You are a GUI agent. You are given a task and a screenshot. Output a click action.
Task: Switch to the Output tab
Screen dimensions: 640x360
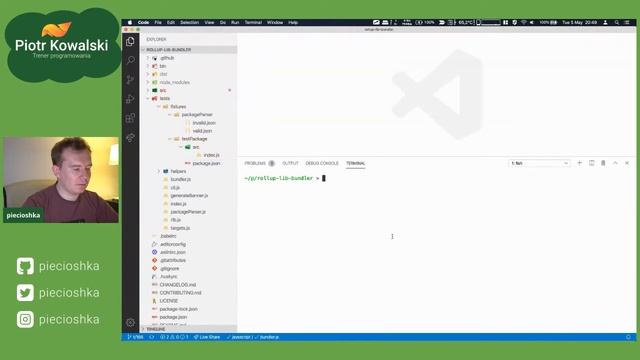point(290,163)
